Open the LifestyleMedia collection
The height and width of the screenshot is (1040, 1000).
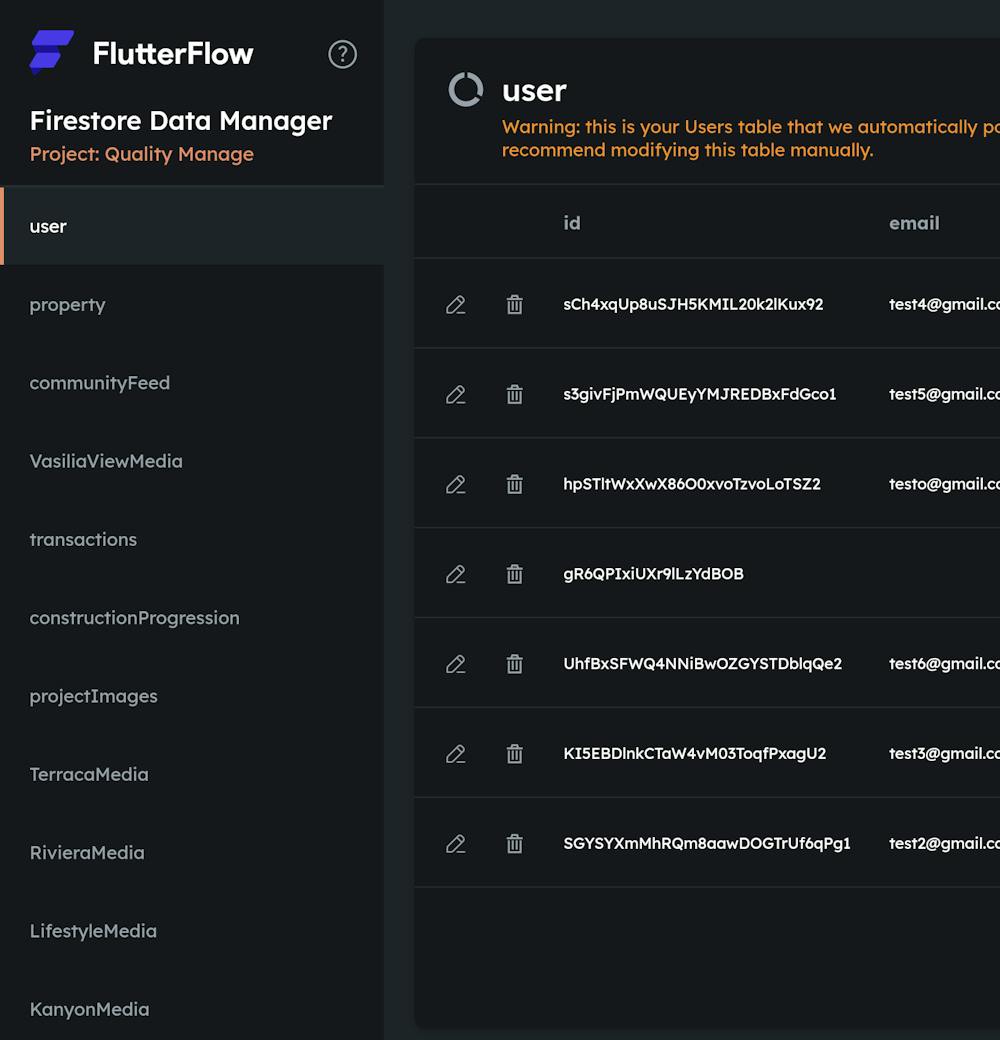point(192,931)
